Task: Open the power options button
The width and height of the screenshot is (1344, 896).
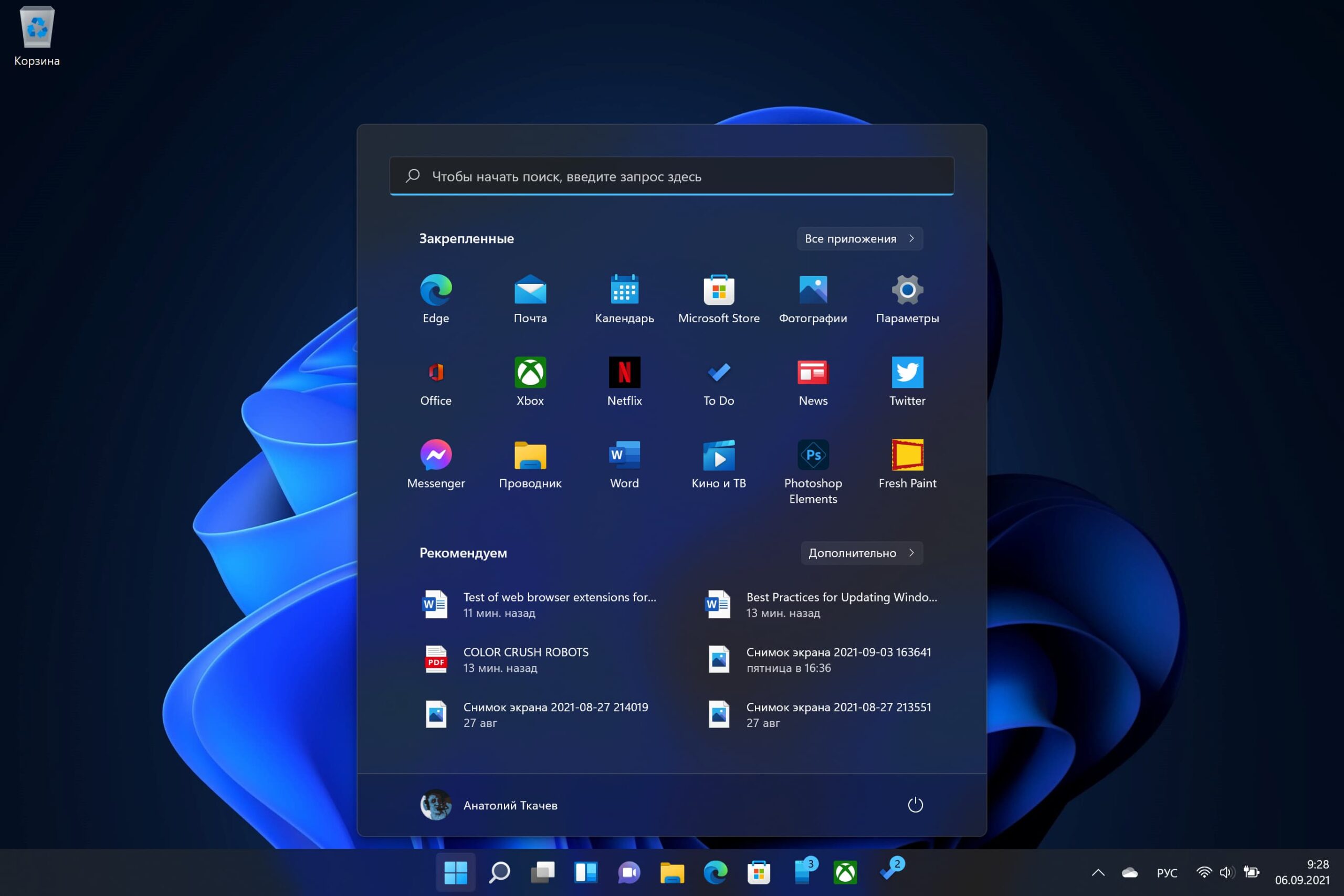Action: coord(916,805)
